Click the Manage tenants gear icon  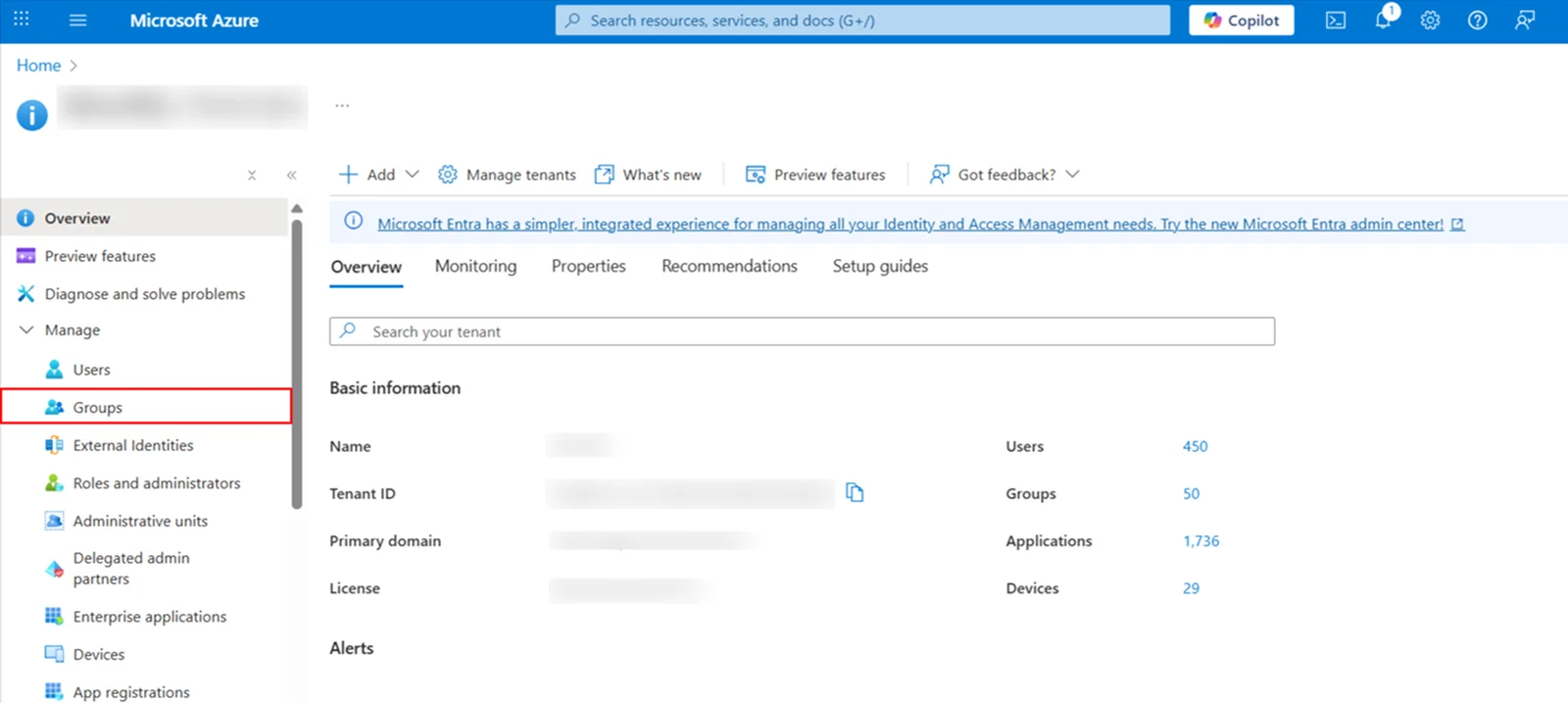[x=448, y=175]
